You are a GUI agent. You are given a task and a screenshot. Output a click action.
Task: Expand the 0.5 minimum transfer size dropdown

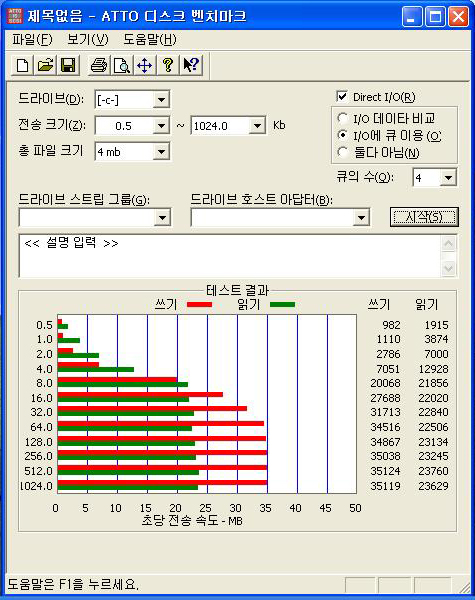pos(161,126)
